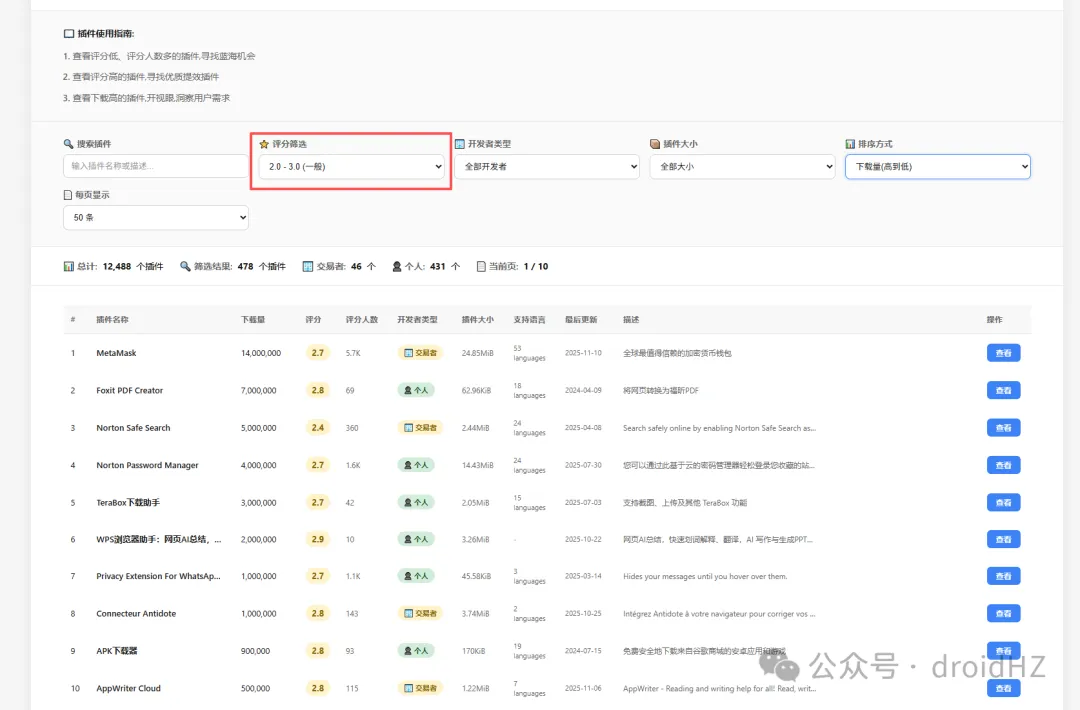The width and height of the screenshot is (1080, 710).
Task: Click the 下载量 column header
Action: [253, 320]
